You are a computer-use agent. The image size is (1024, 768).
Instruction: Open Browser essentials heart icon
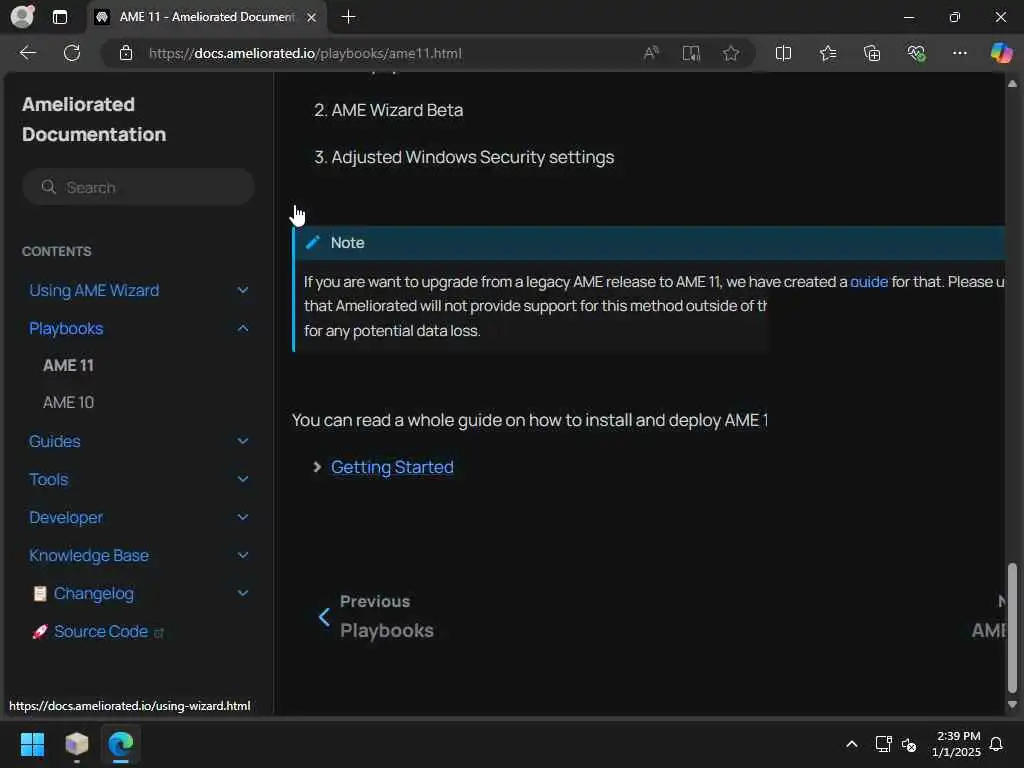coord(916,53)
